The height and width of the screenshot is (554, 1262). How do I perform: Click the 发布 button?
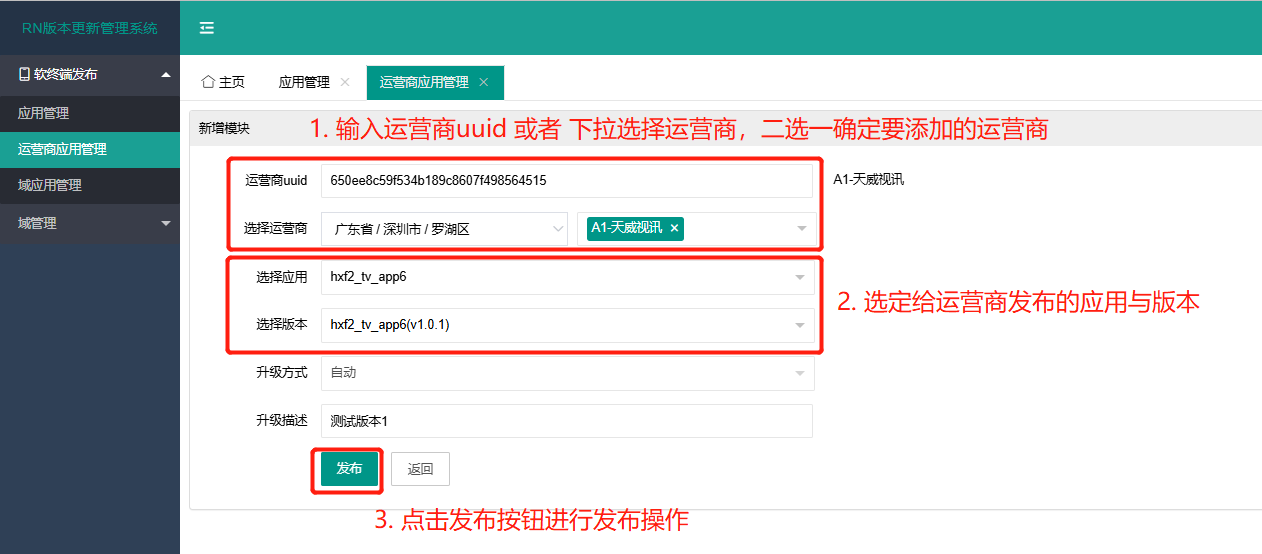[349, 469]
